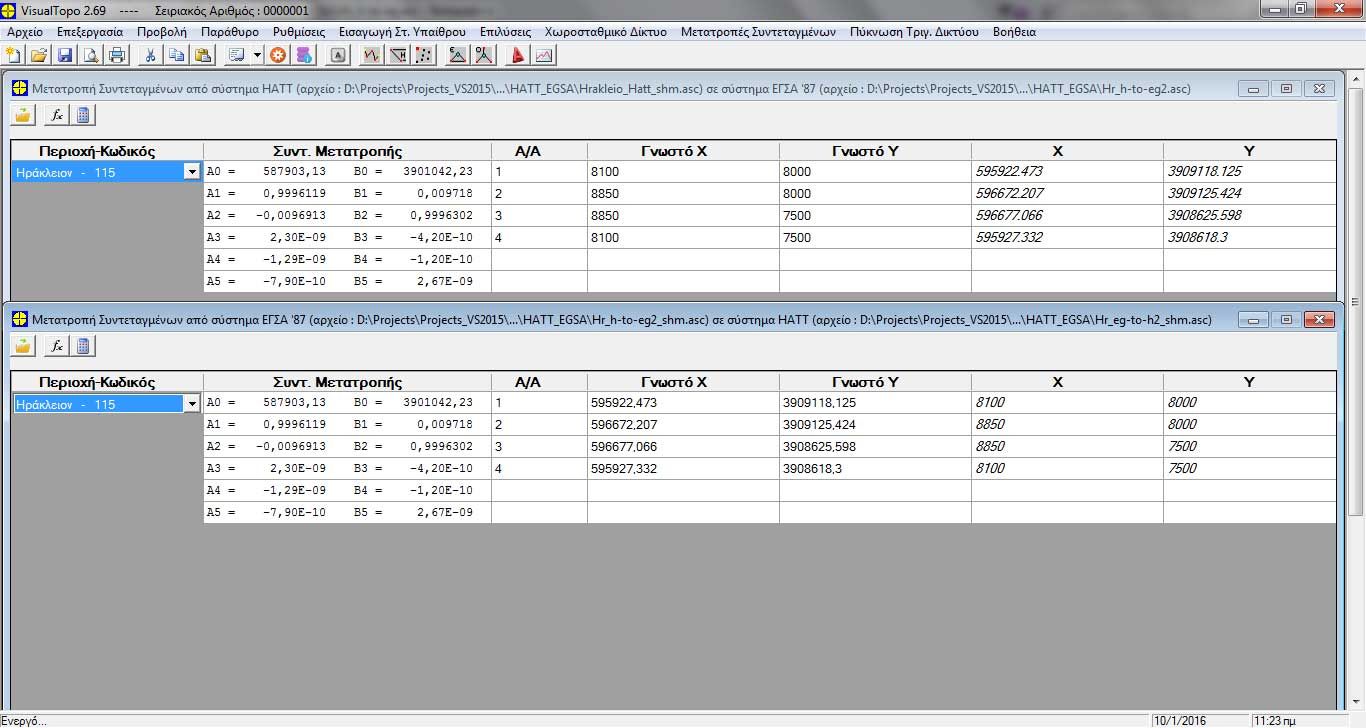Open the Χωροσταθμικό Δίκτυο menu
The image size is (1366, 728).
(605, 32)
